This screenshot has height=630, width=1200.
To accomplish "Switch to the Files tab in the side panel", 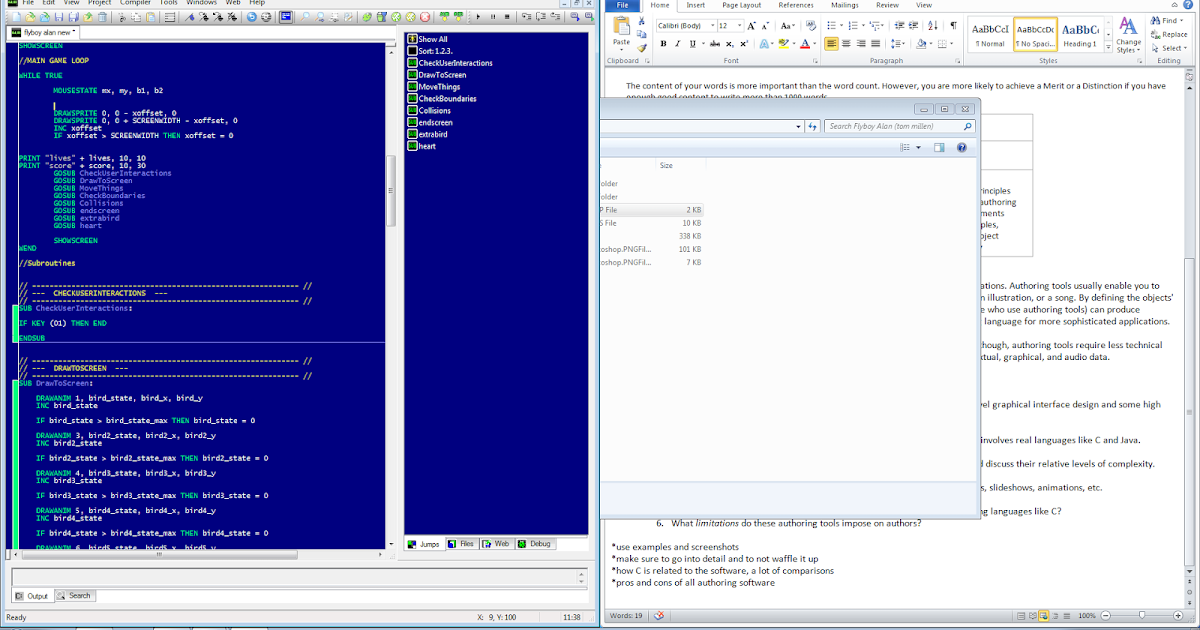I will coord(462,544).
